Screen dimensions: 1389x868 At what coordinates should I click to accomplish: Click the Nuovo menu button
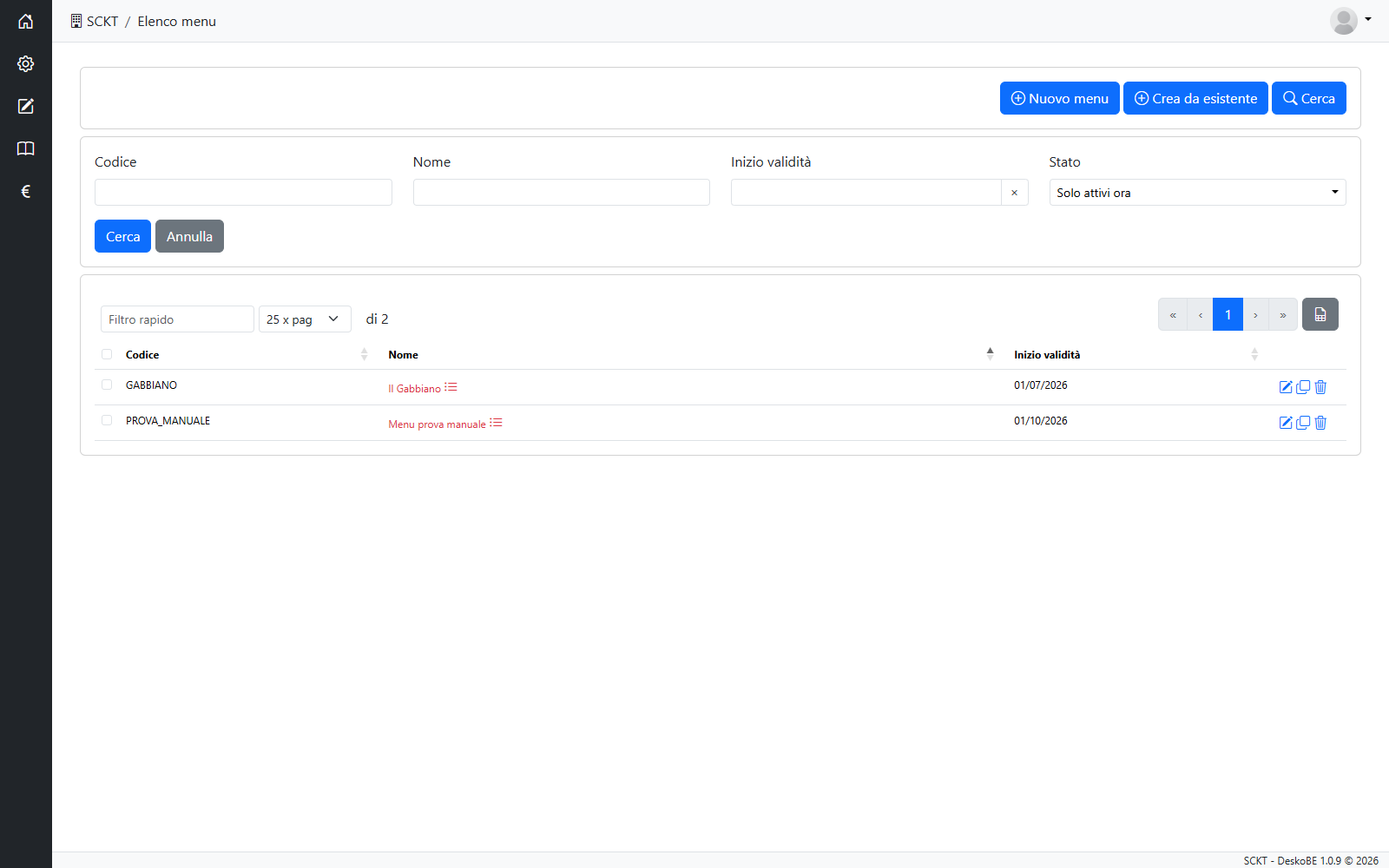coord(1060,98)
